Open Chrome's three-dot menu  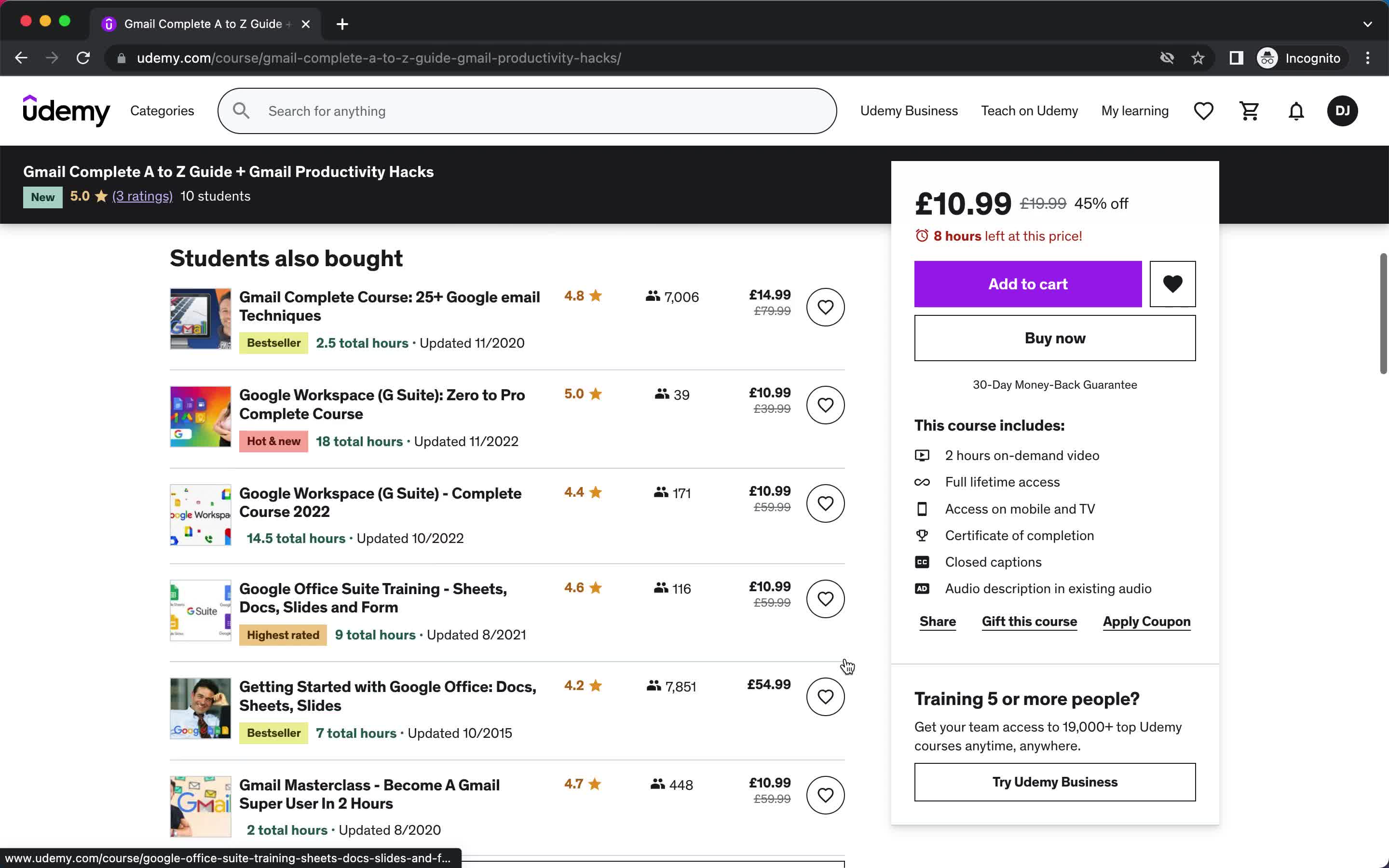1368,58
